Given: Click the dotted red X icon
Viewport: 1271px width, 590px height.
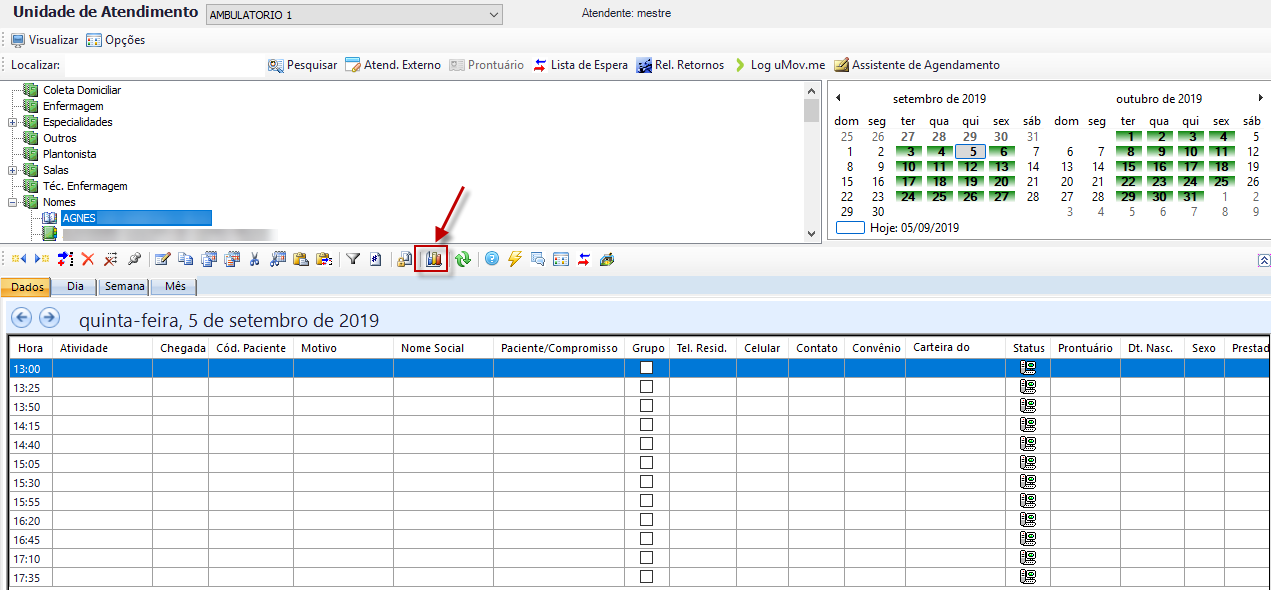Looking at the screenshot, I should pos(111,259).
